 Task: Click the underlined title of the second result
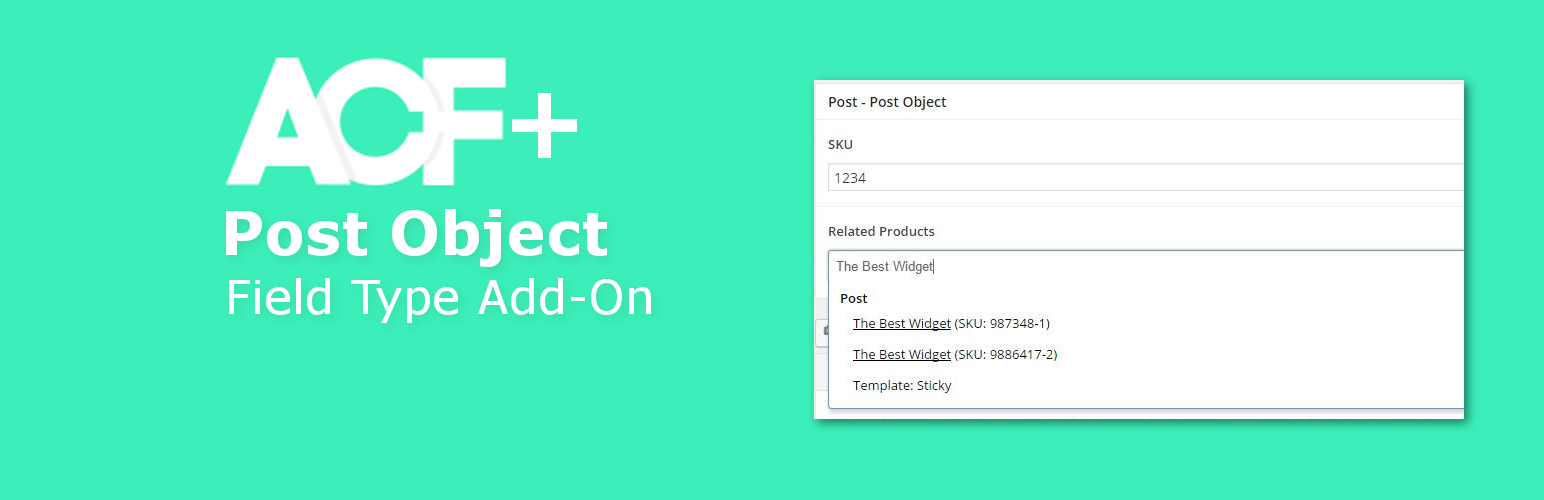pyautogui.click(x=901, y=355)
